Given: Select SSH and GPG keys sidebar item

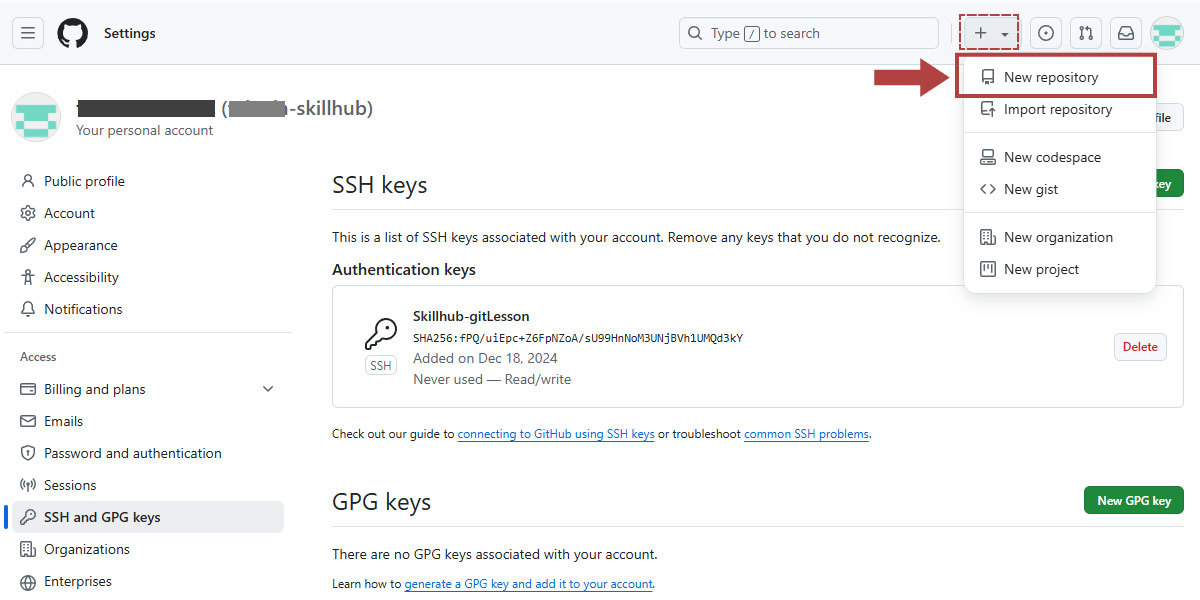Looking at the screenshot, I should click(148, 517).
